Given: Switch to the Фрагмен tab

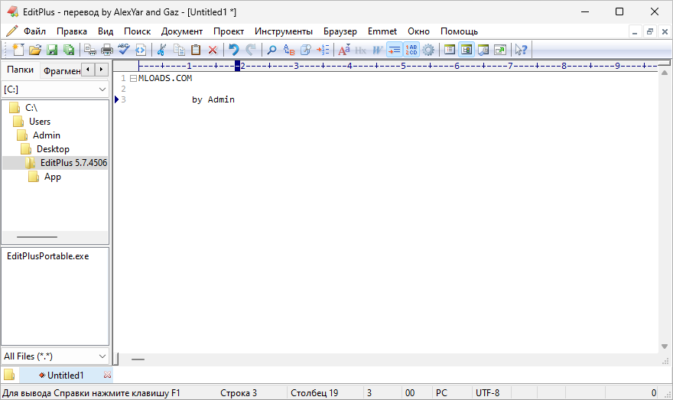Looking at the screenshot, I should point(61,70).
